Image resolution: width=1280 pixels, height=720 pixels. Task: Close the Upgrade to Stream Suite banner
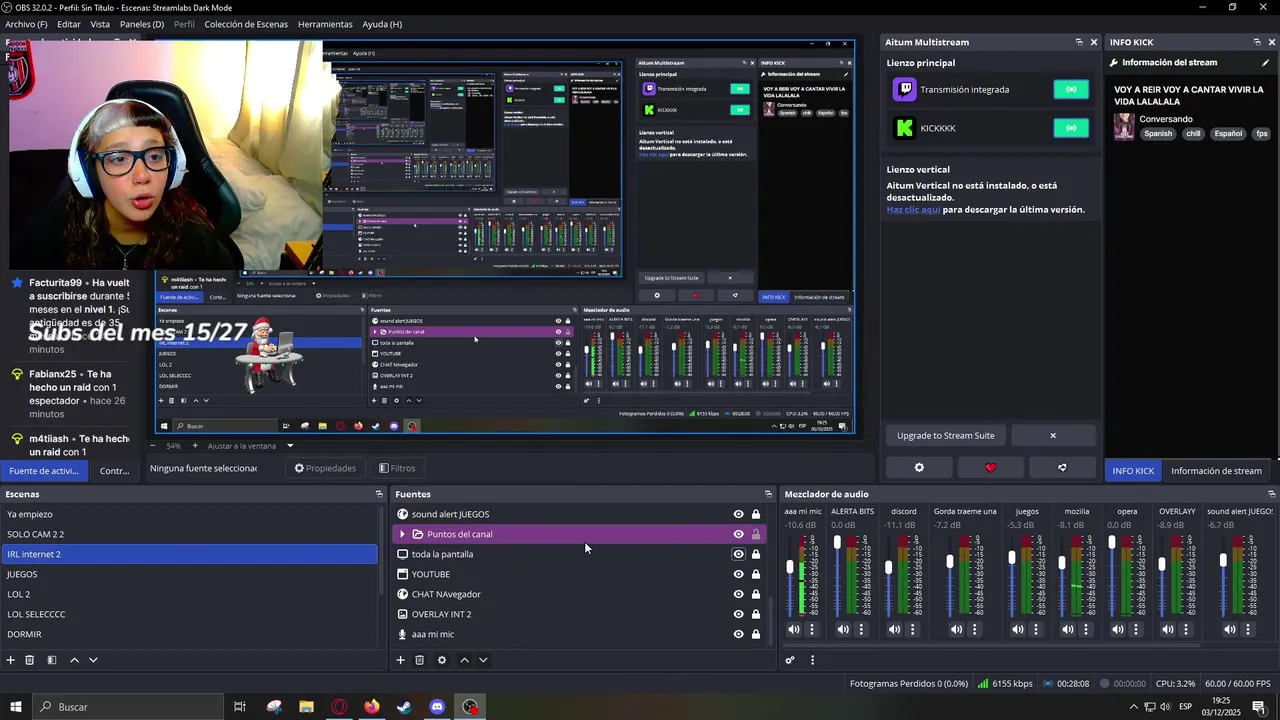coord(1053,436)
